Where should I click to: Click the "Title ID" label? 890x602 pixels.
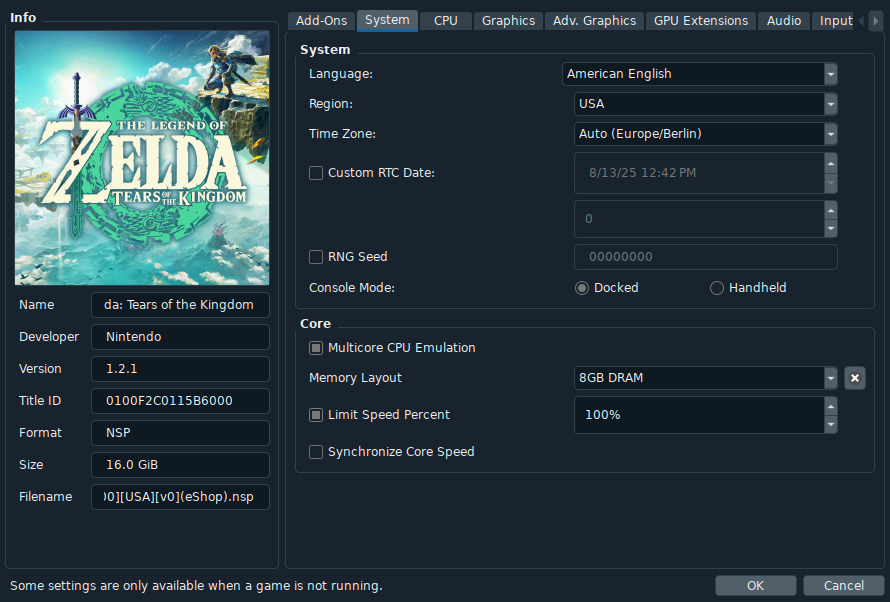[x=40, y=401]
